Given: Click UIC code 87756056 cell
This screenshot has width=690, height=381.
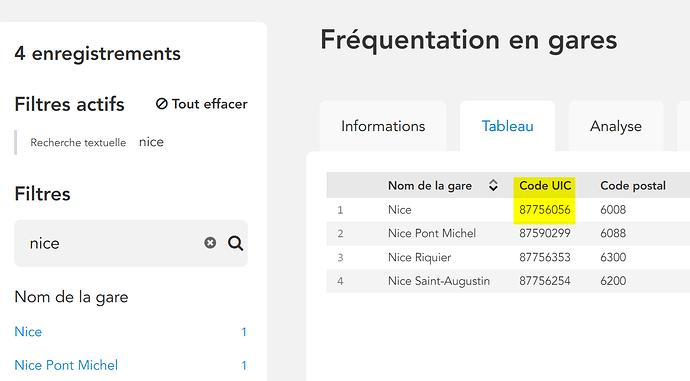Looking at the screenshot, I should pos(545,210).
